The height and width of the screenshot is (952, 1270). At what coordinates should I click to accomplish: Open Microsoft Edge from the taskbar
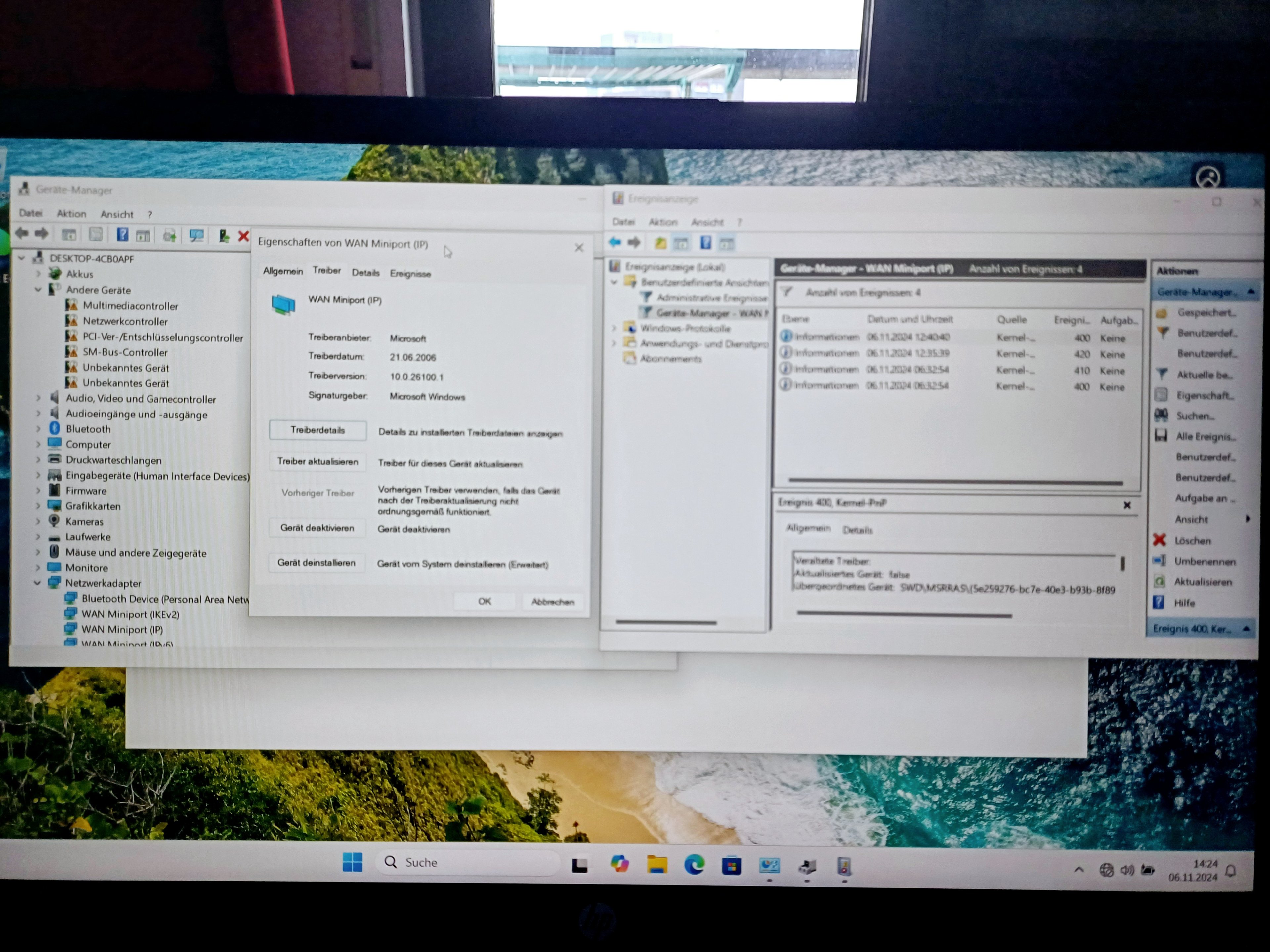[694, 864]
